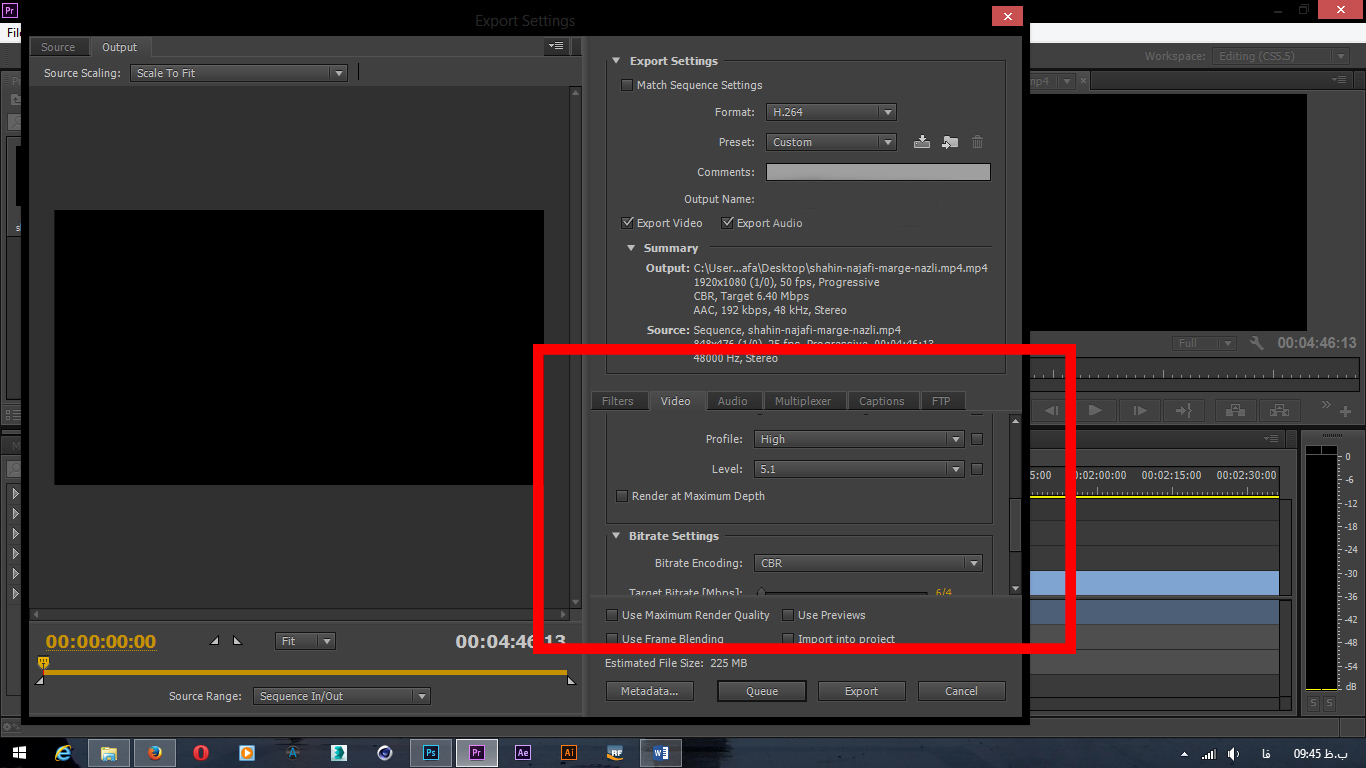Open the preview panel flyout menu icon
Viewport: 1366px width, 768px height.
557,46
